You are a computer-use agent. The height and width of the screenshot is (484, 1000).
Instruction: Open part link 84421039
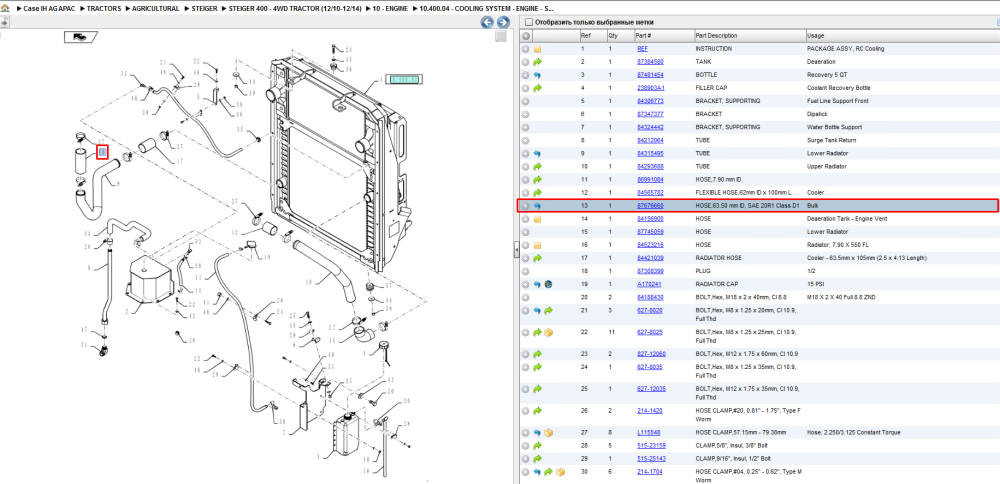(651, 258)
